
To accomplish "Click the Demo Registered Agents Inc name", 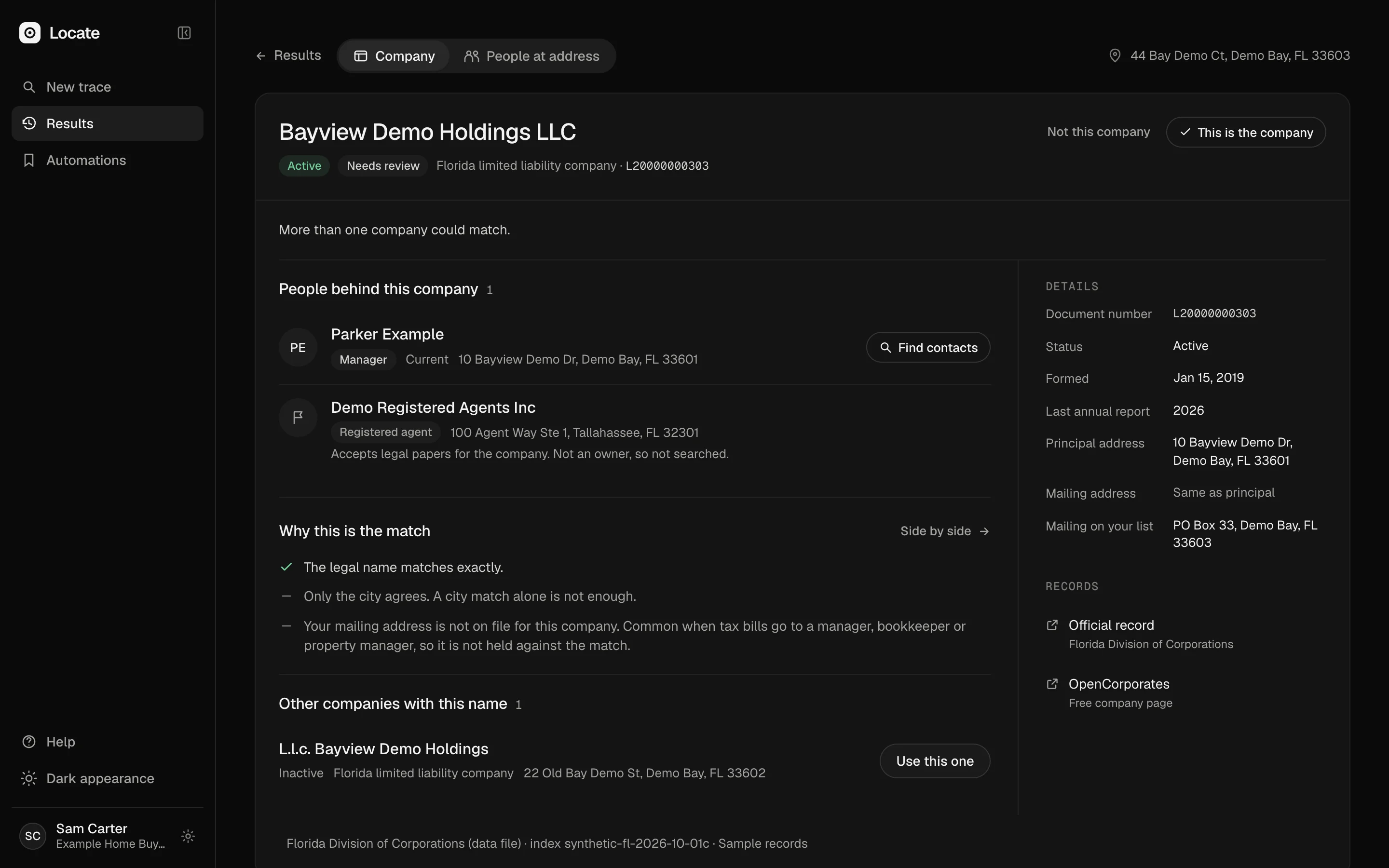I will pos(433,407).
